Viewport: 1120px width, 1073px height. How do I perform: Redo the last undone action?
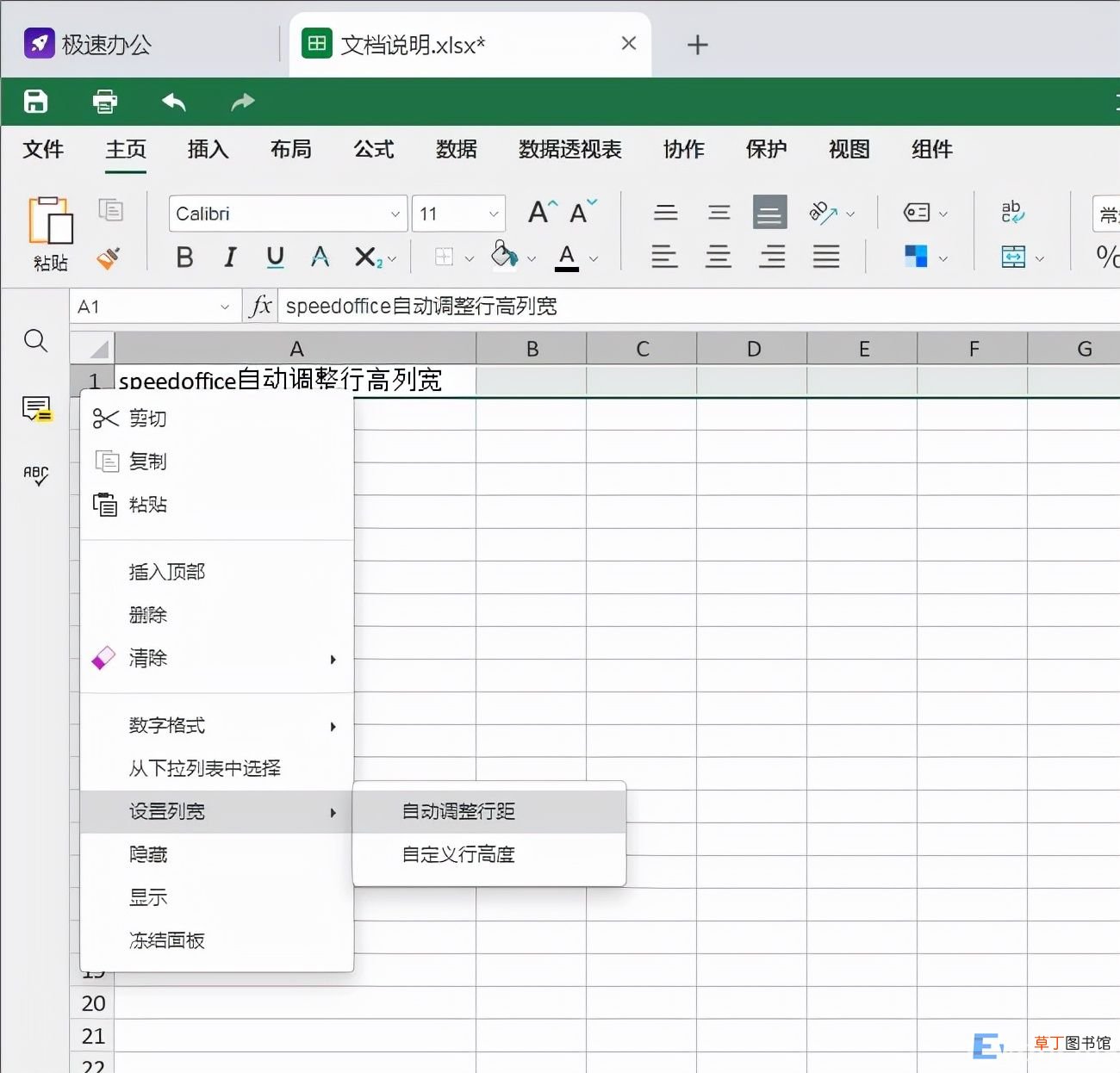pos(243,102)
